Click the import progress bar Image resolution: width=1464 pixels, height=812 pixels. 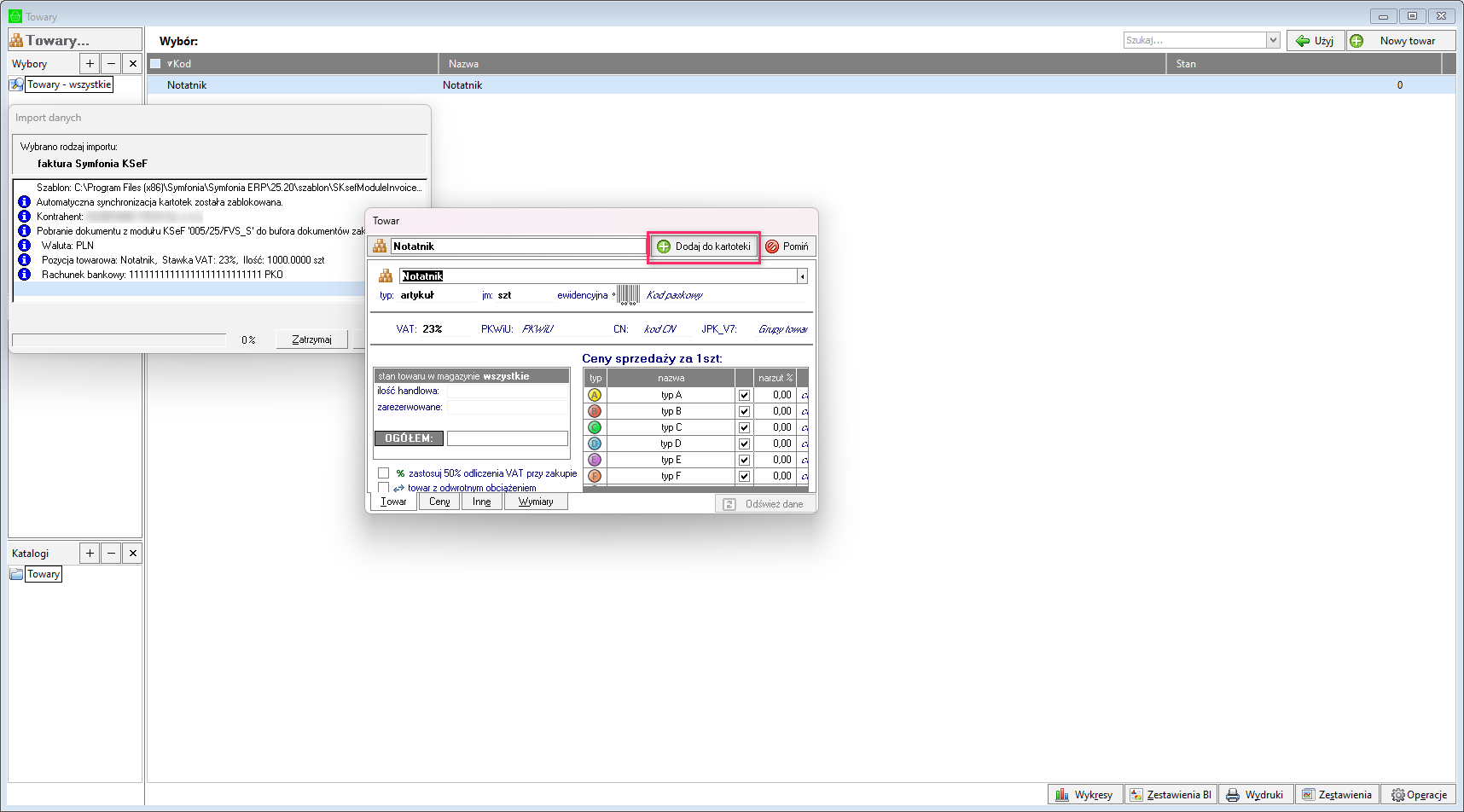tap(119, 340)
